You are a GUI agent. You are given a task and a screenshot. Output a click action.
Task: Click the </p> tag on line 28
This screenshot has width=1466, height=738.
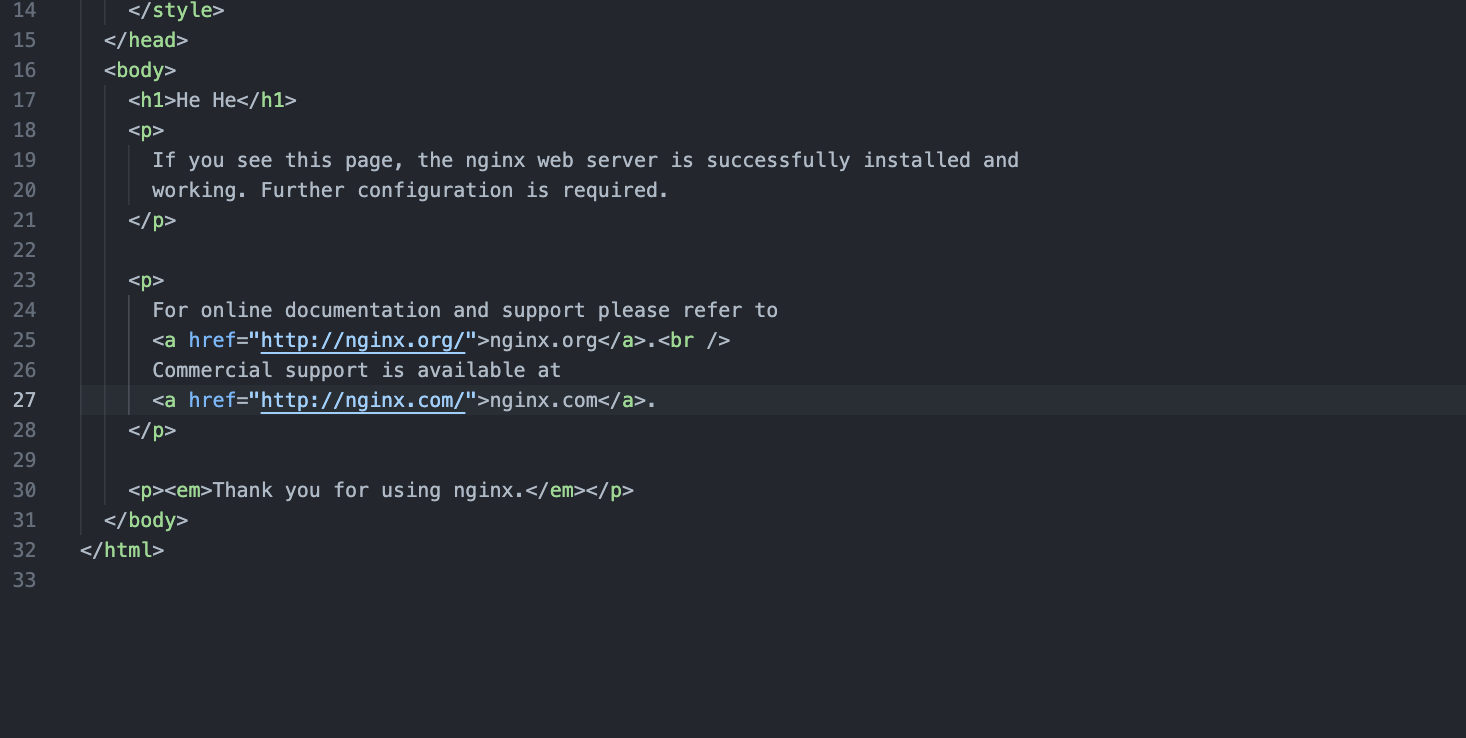[152, 430]
